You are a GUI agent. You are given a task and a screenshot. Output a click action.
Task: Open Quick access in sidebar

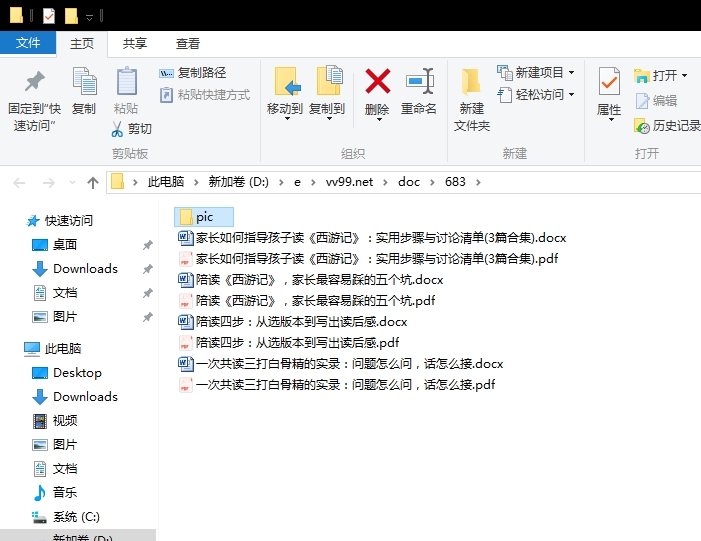(59, 220)
